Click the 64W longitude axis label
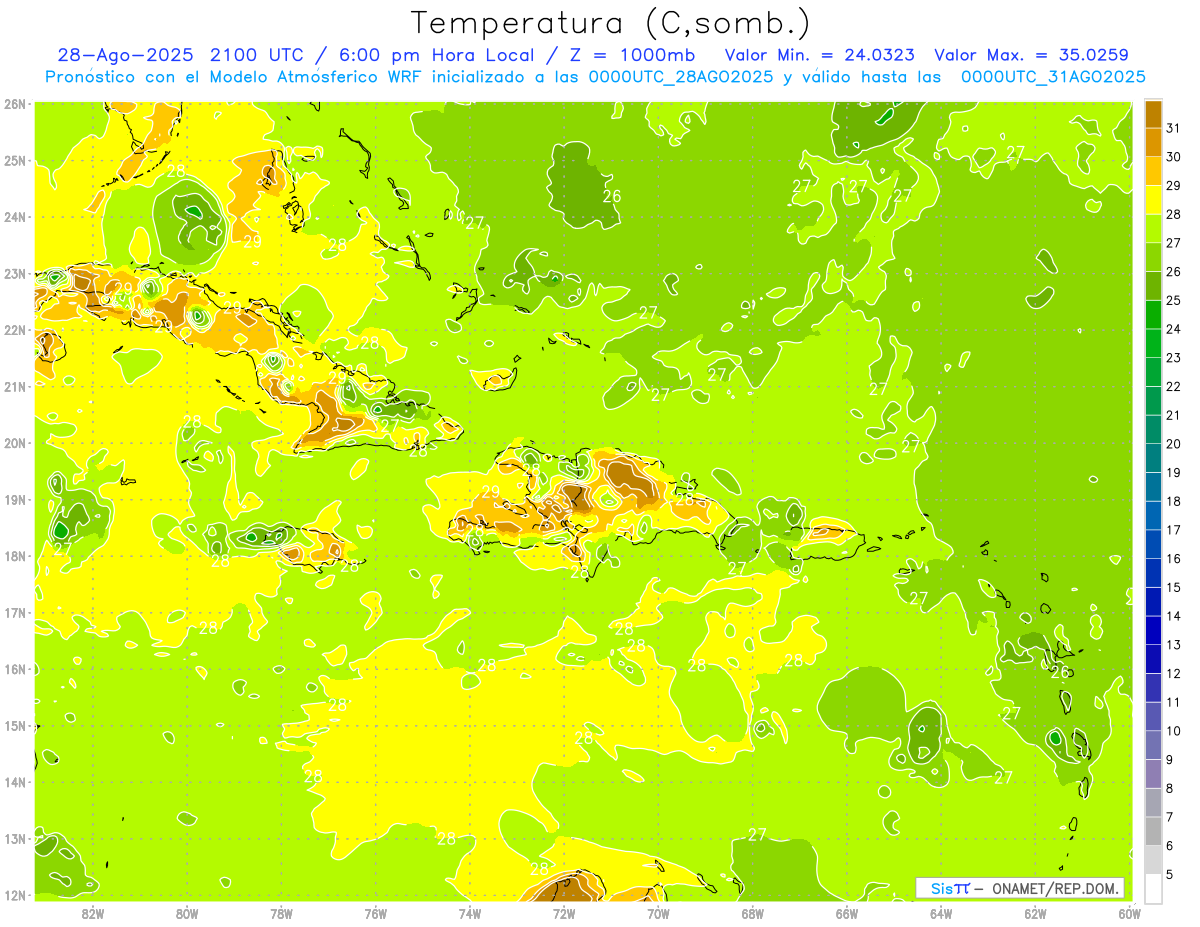Viewport: 1200px width, 927px height. pos(940,913)
